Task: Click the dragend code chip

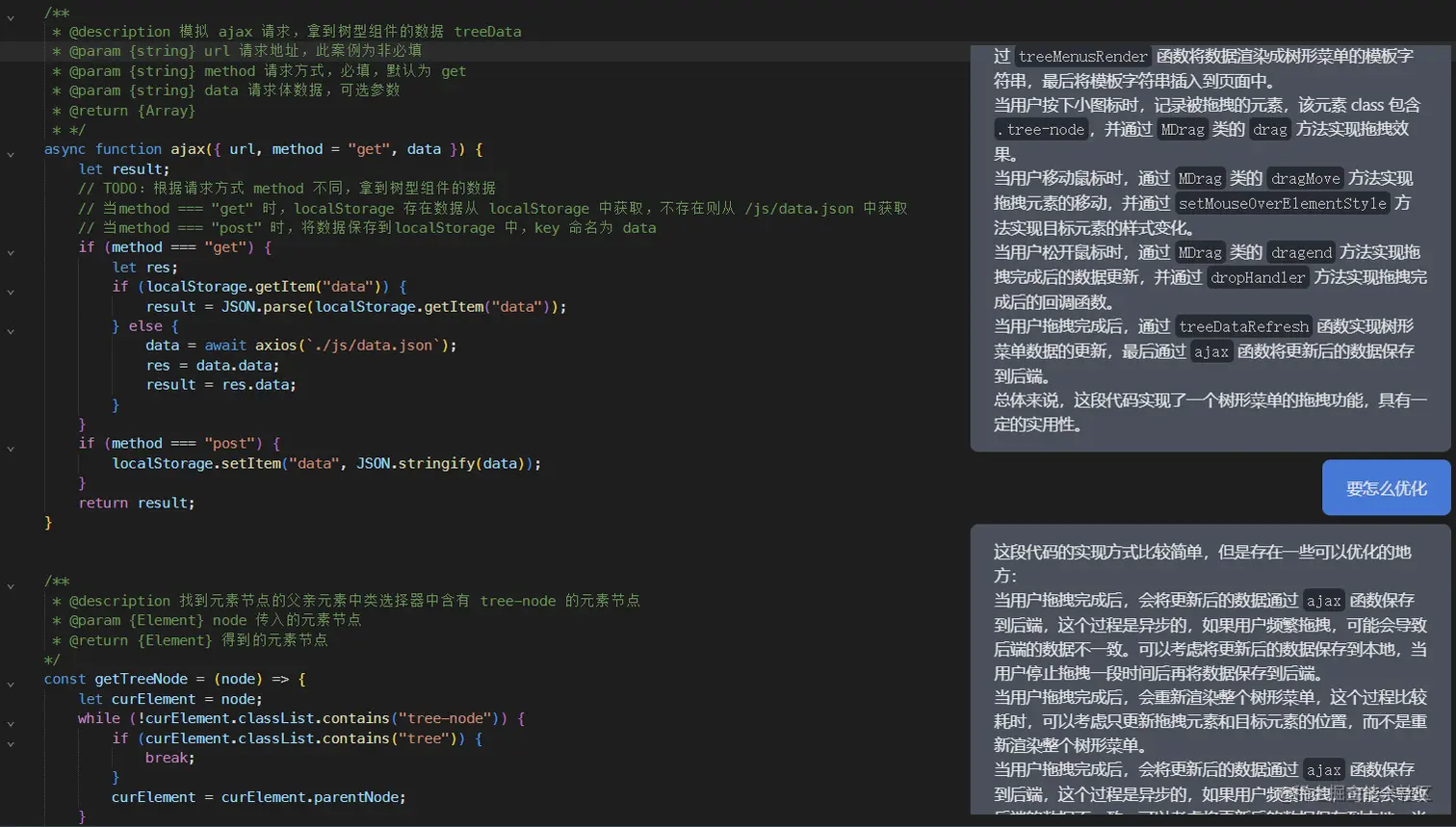Action: tap(1301, 253)
